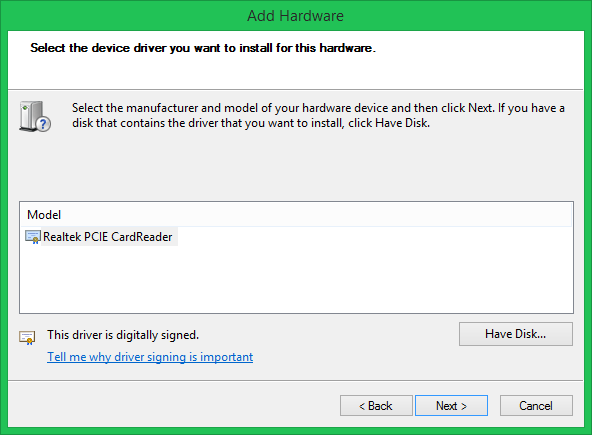Go back with the < Back button

[x=376, y=406]
